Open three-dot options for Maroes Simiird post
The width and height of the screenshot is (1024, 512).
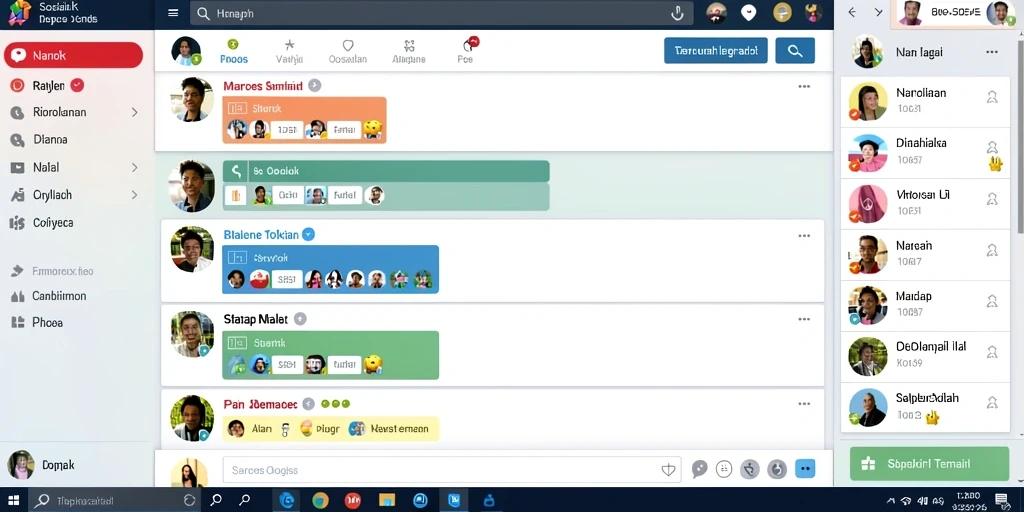pos(804,86)
